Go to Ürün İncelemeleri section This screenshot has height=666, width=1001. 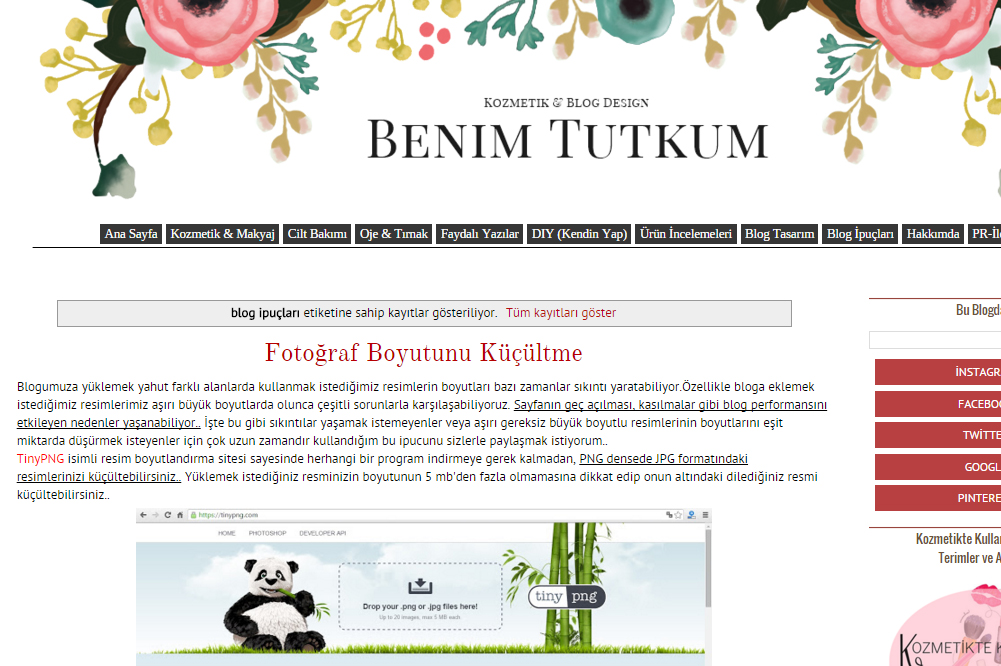tap(686, 234)
